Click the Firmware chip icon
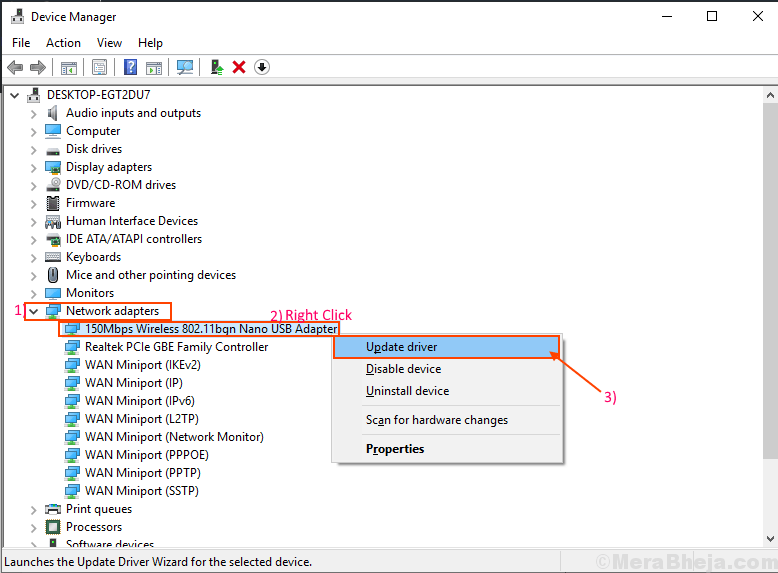Viewport: 778px width, 573px height. (53, 203)
